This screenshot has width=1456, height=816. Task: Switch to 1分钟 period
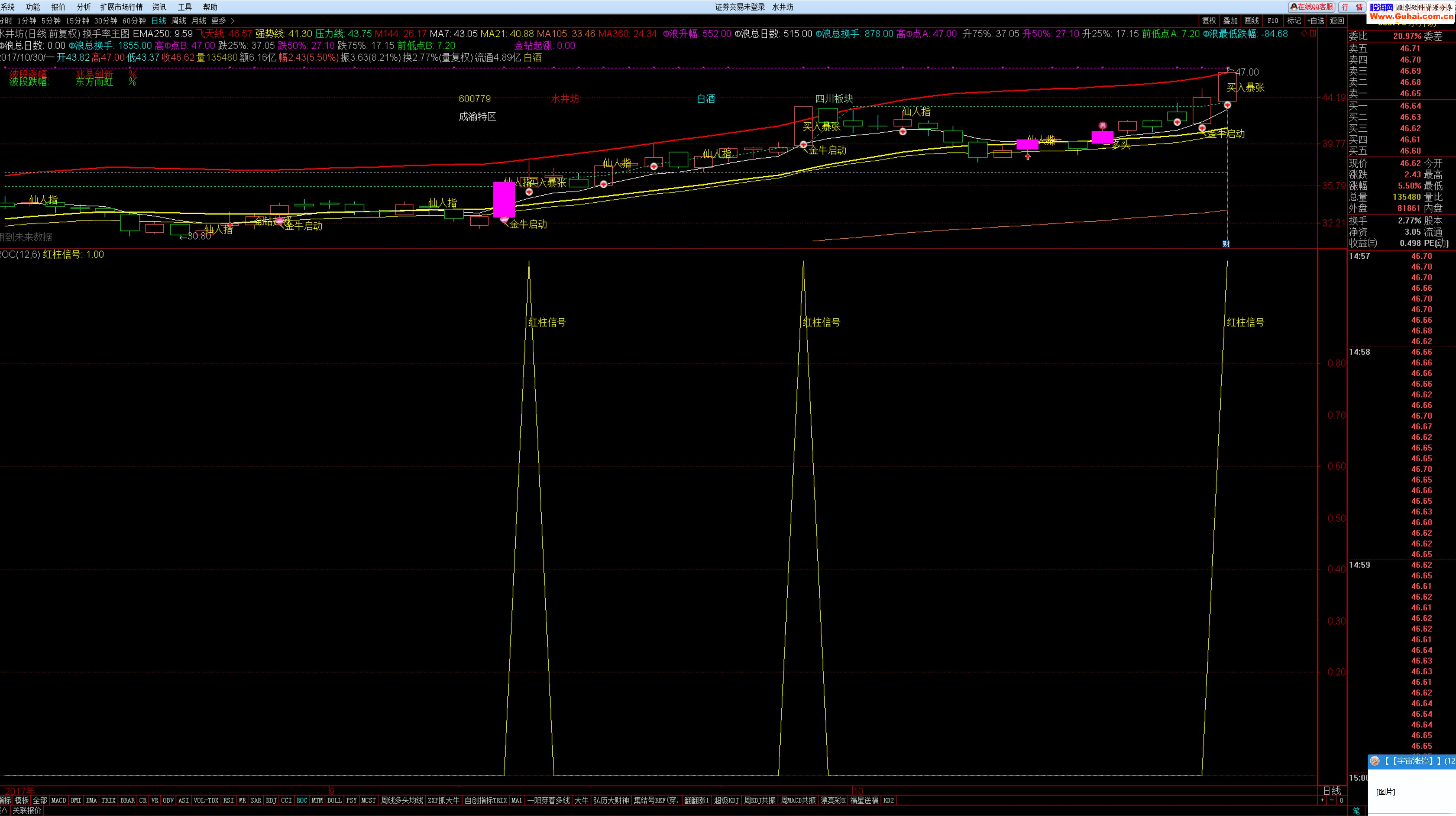[x=26, y=21]
